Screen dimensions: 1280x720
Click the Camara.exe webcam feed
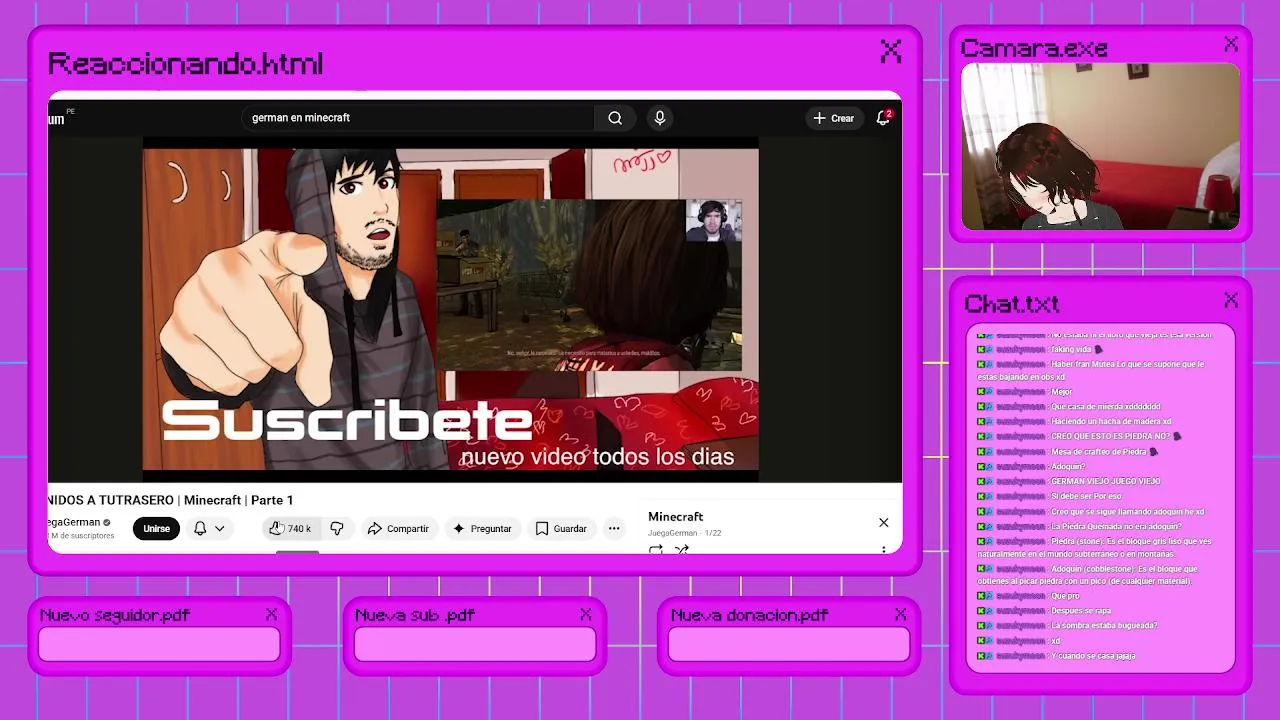click(1100, 147)
